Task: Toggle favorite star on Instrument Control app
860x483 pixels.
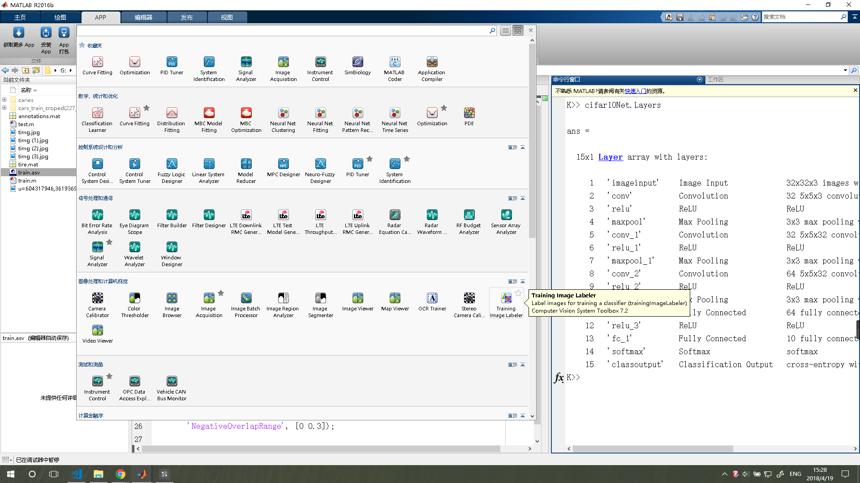Action: (x=109, y=377)
